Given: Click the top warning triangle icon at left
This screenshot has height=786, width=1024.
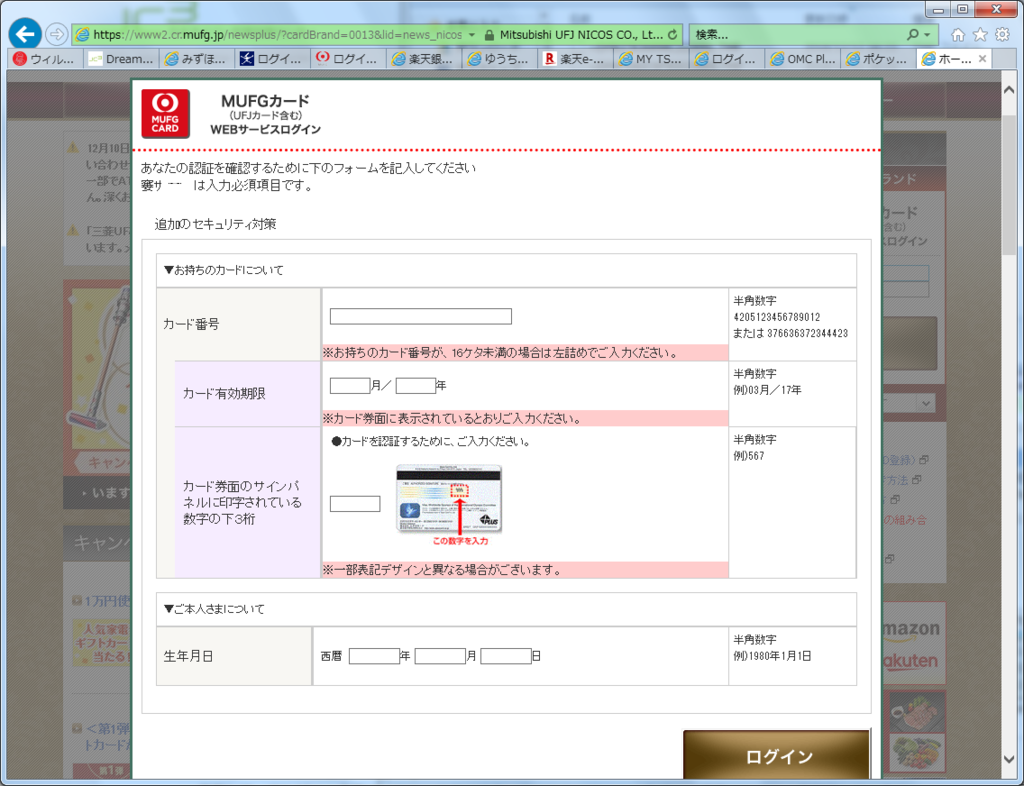Looking at the screenshot, I should tap(74, 148).
